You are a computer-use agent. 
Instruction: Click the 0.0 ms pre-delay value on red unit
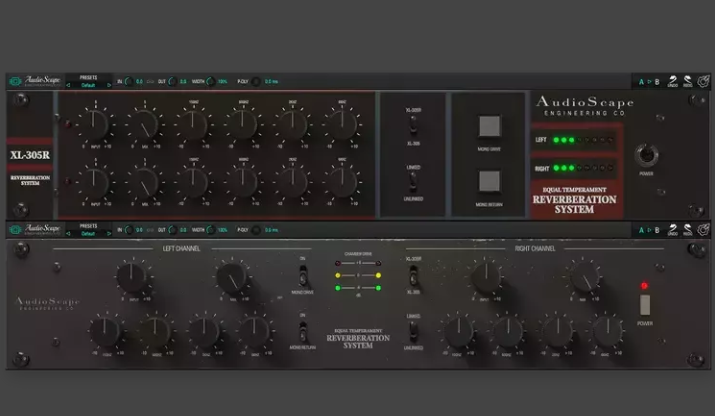tap(271, 82)
